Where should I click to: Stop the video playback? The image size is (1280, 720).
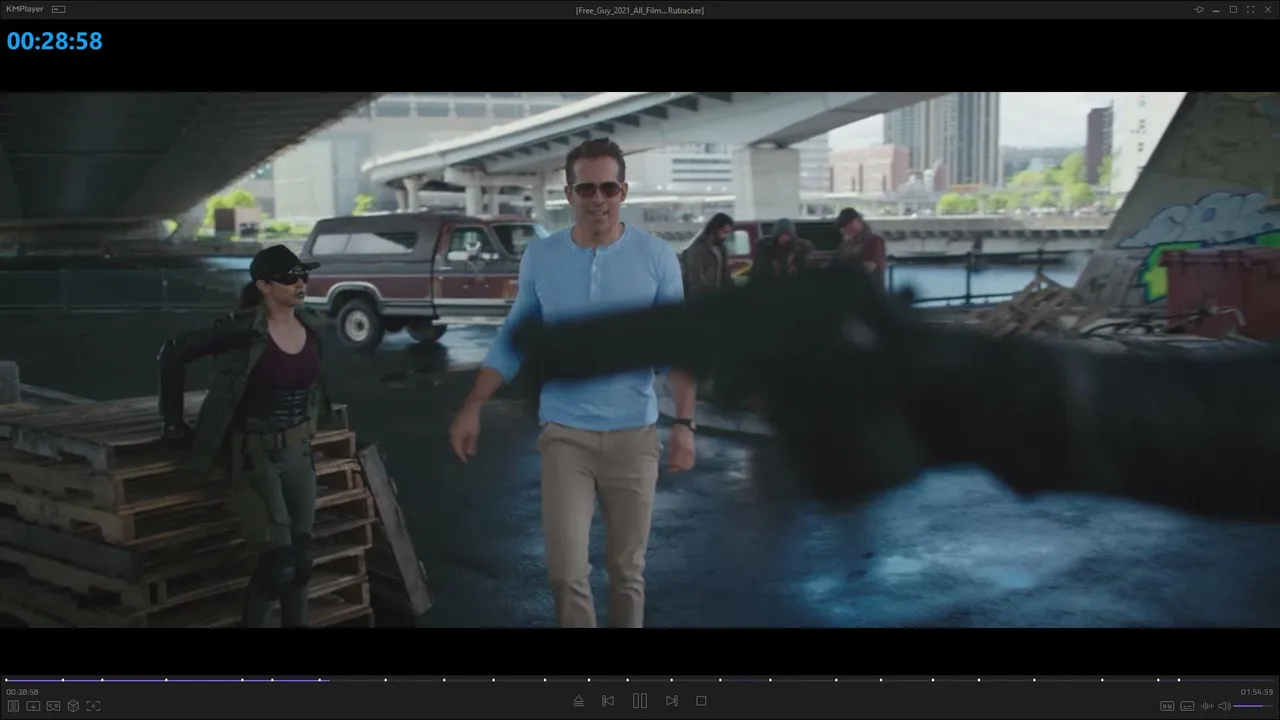[x=701, y=701]
